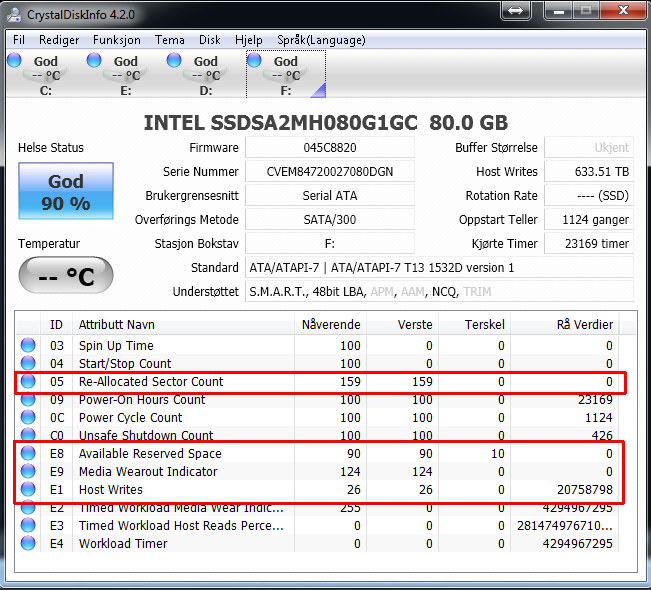Click the Nåverende column header

330,324
